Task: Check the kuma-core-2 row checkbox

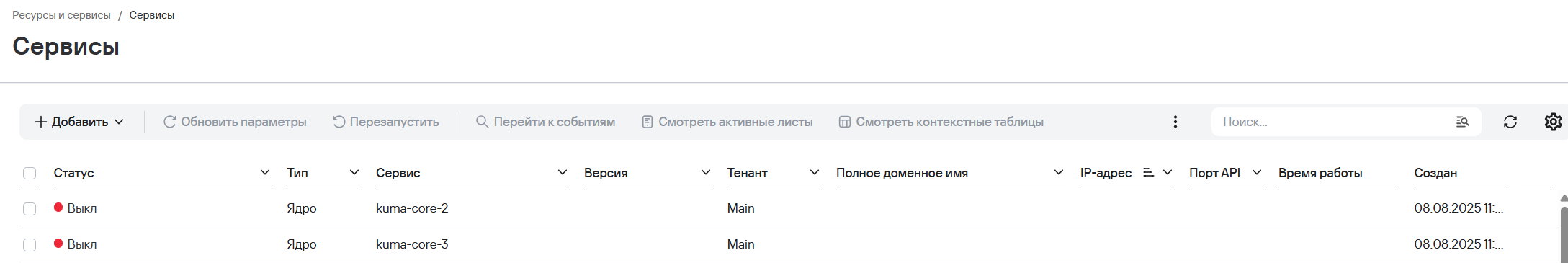Action: [30, 208]
